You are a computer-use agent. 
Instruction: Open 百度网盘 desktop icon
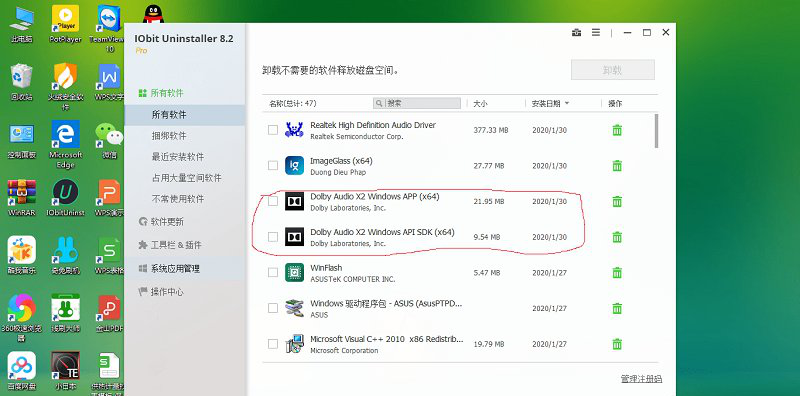tap(22, 371)
